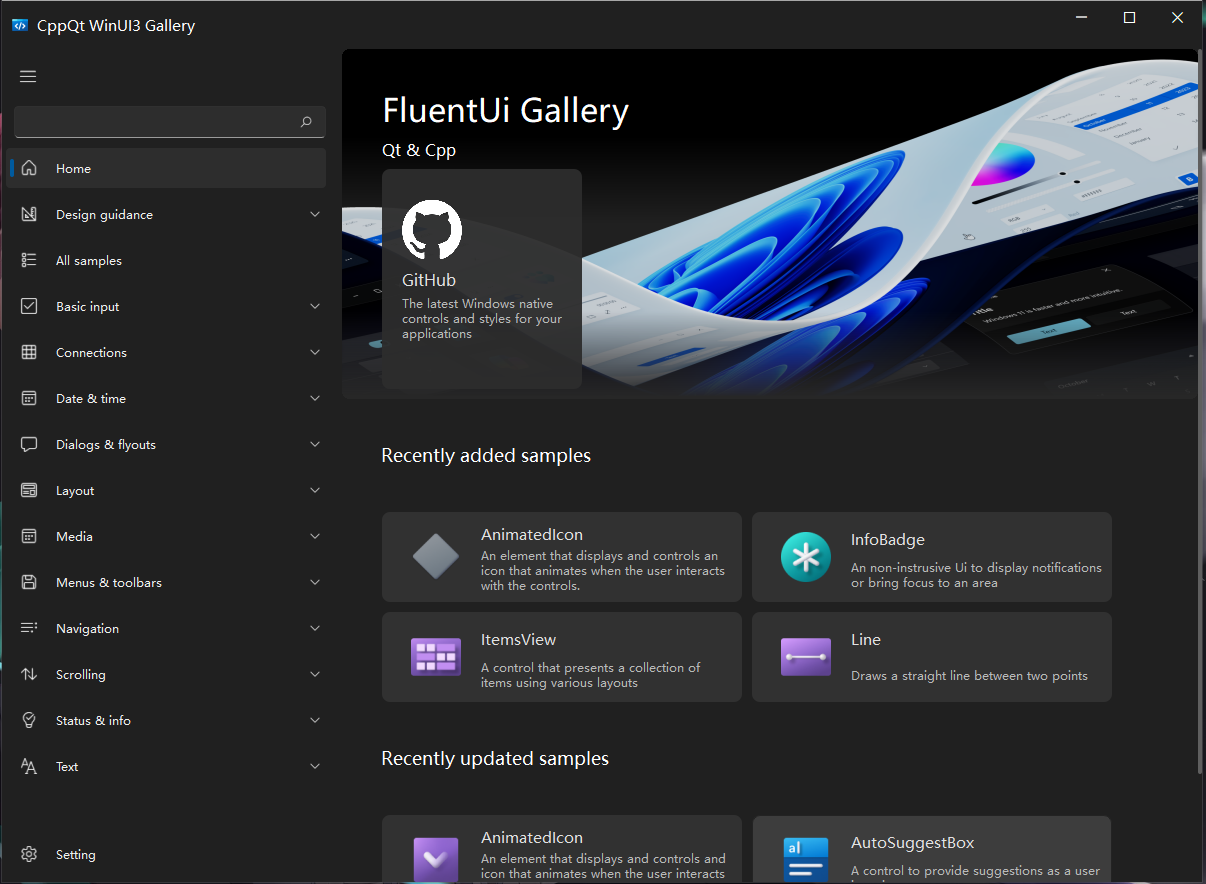
Task: Expand the Connections chevron
Action: 315,352
